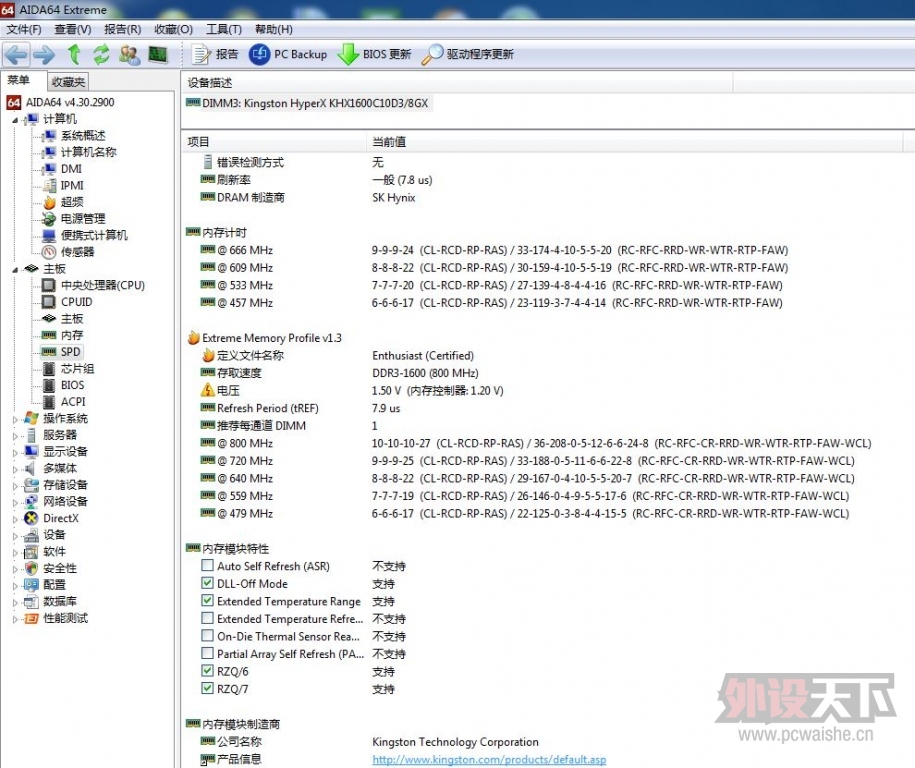Expand the 多媒体 tree node

pyautogui.click(x=15, y=469)
